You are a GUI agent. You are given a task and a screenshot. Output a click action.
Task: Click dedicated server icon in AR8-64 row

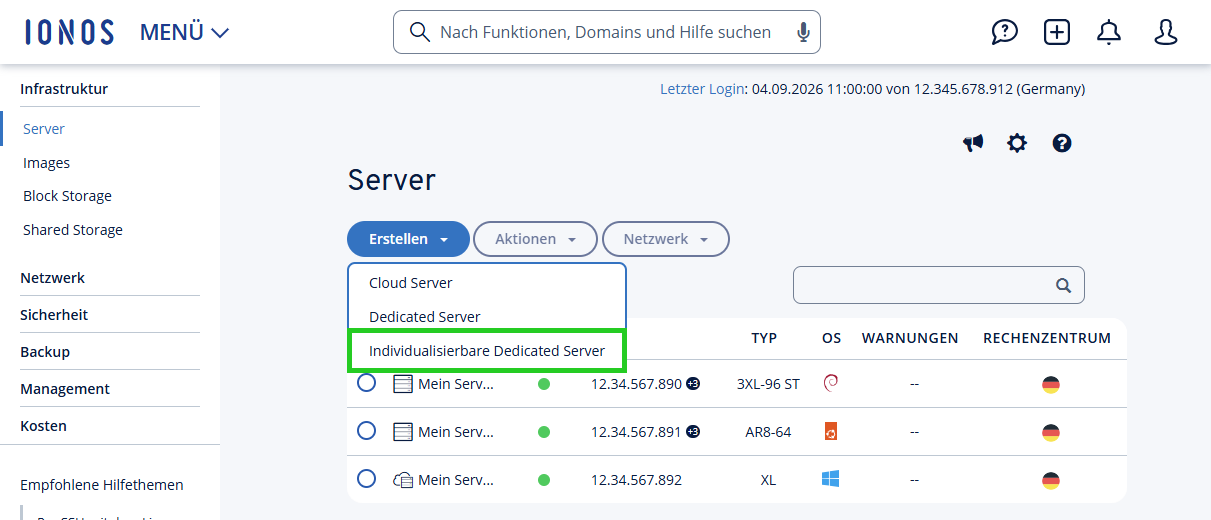pos(403,432)
